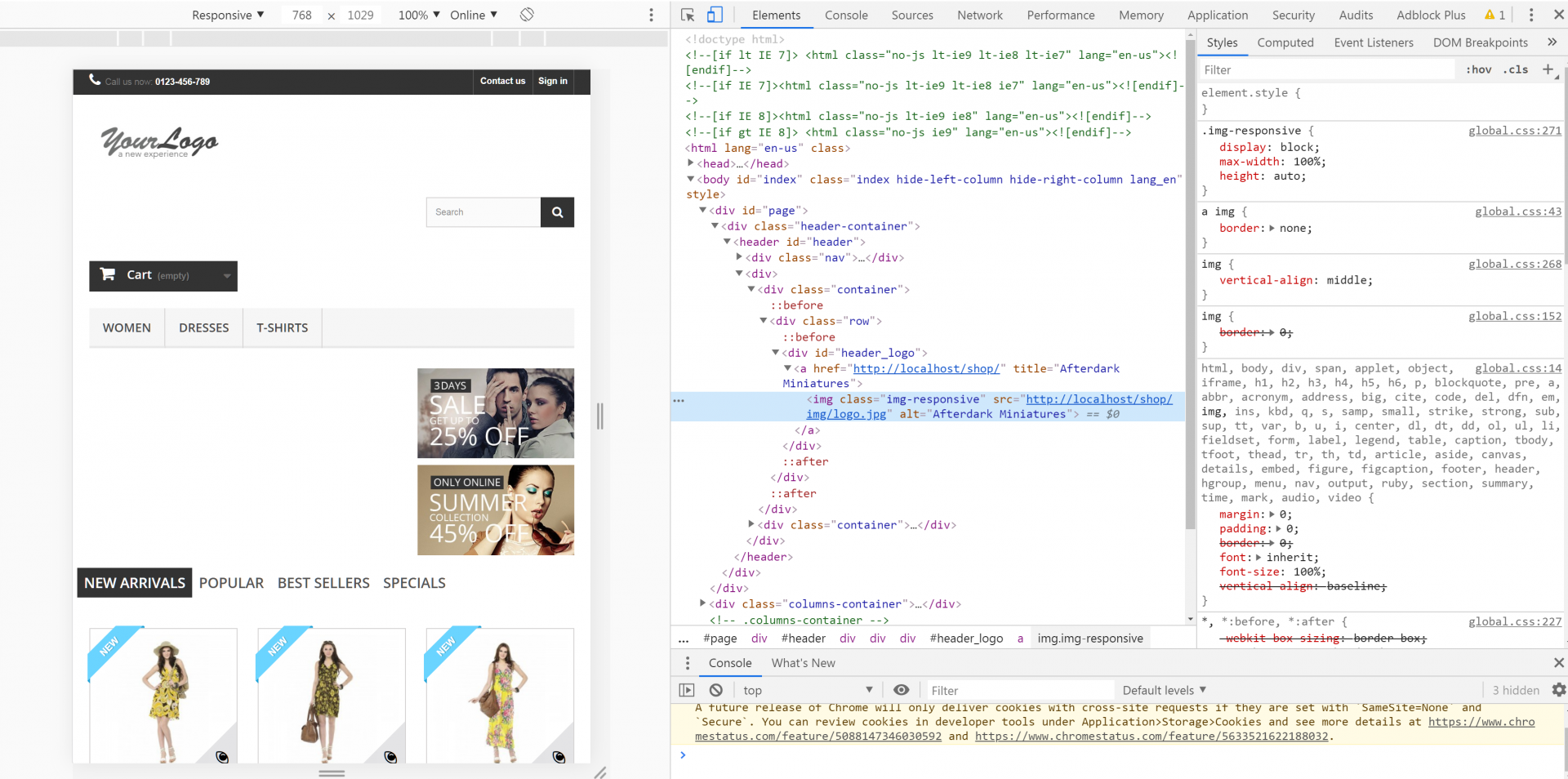
Task: Toggle the :hov element state panel
Action: pyautogui.click(x=1478, y=69)
